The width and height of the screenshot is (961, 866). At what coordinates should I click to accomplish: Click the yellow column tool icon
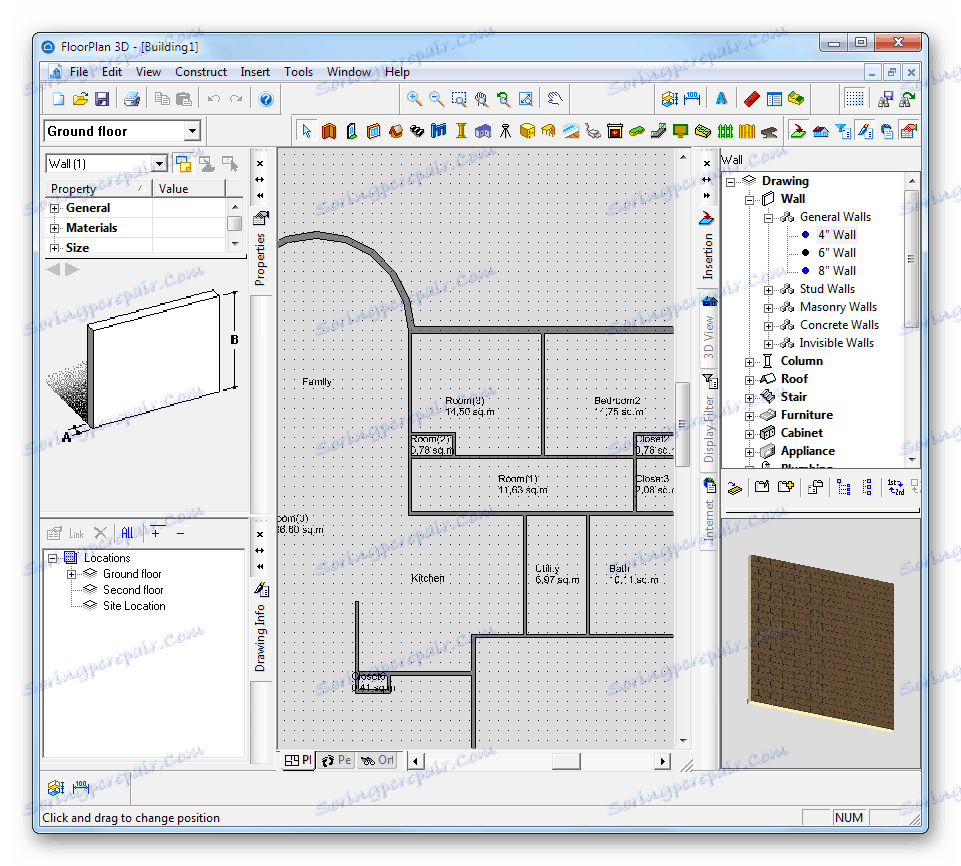click(461, 131)
